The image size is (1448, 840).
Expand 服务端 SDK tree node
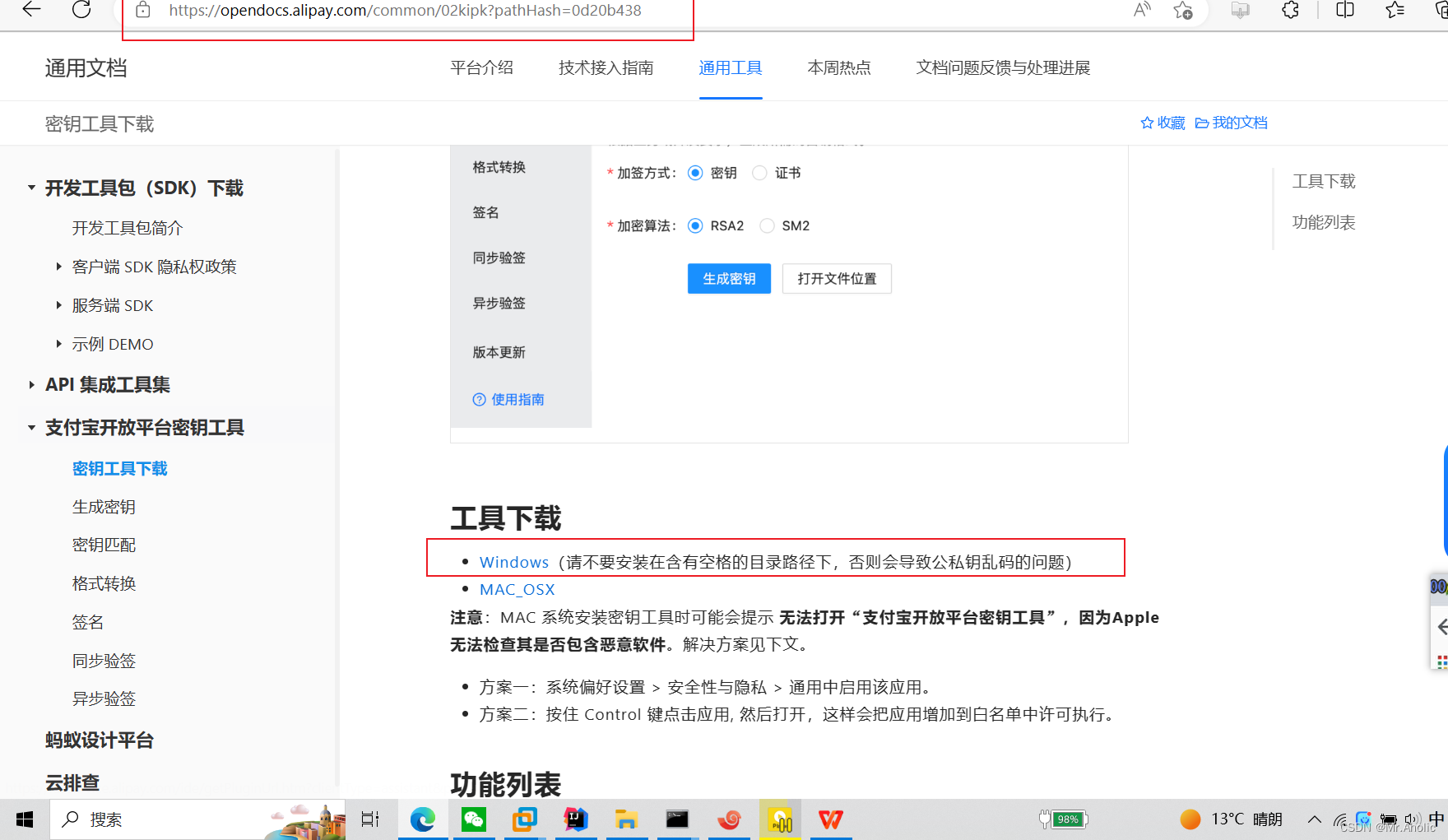click(x=58, y=304)
